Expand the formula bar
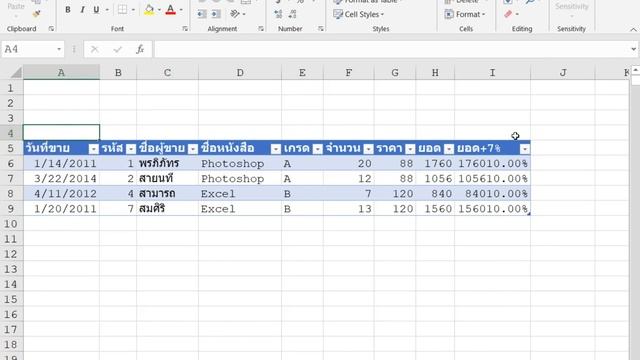 pos(633,49)
